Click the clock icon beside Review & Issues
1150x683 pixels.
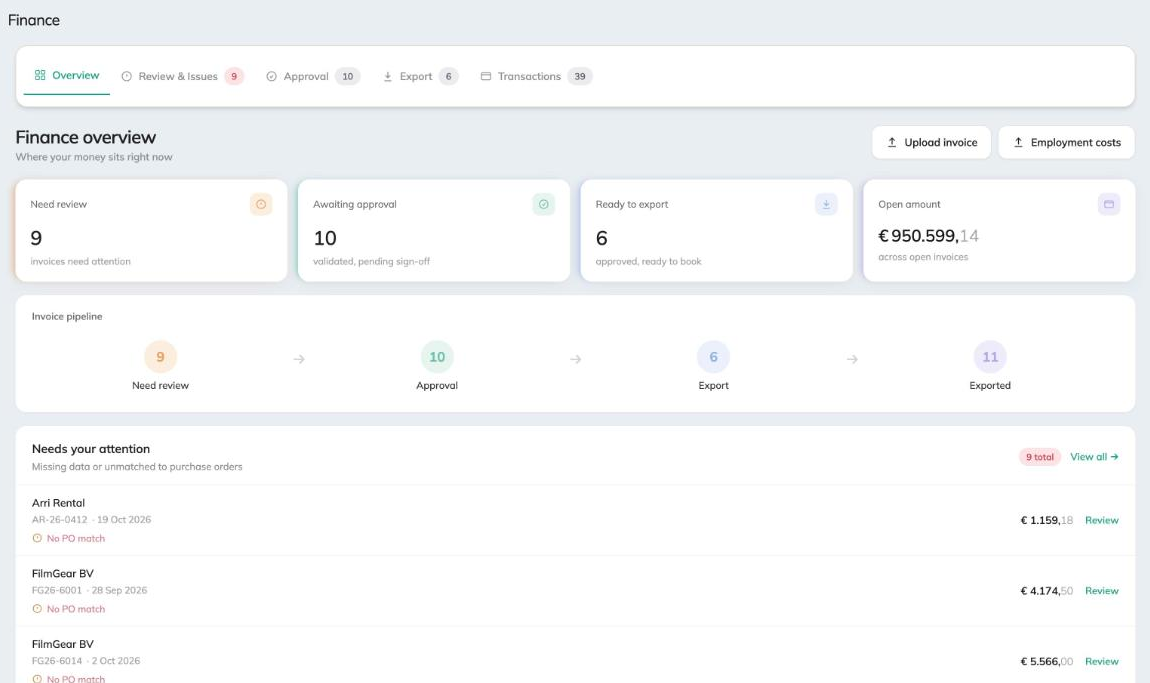[126, 76]
